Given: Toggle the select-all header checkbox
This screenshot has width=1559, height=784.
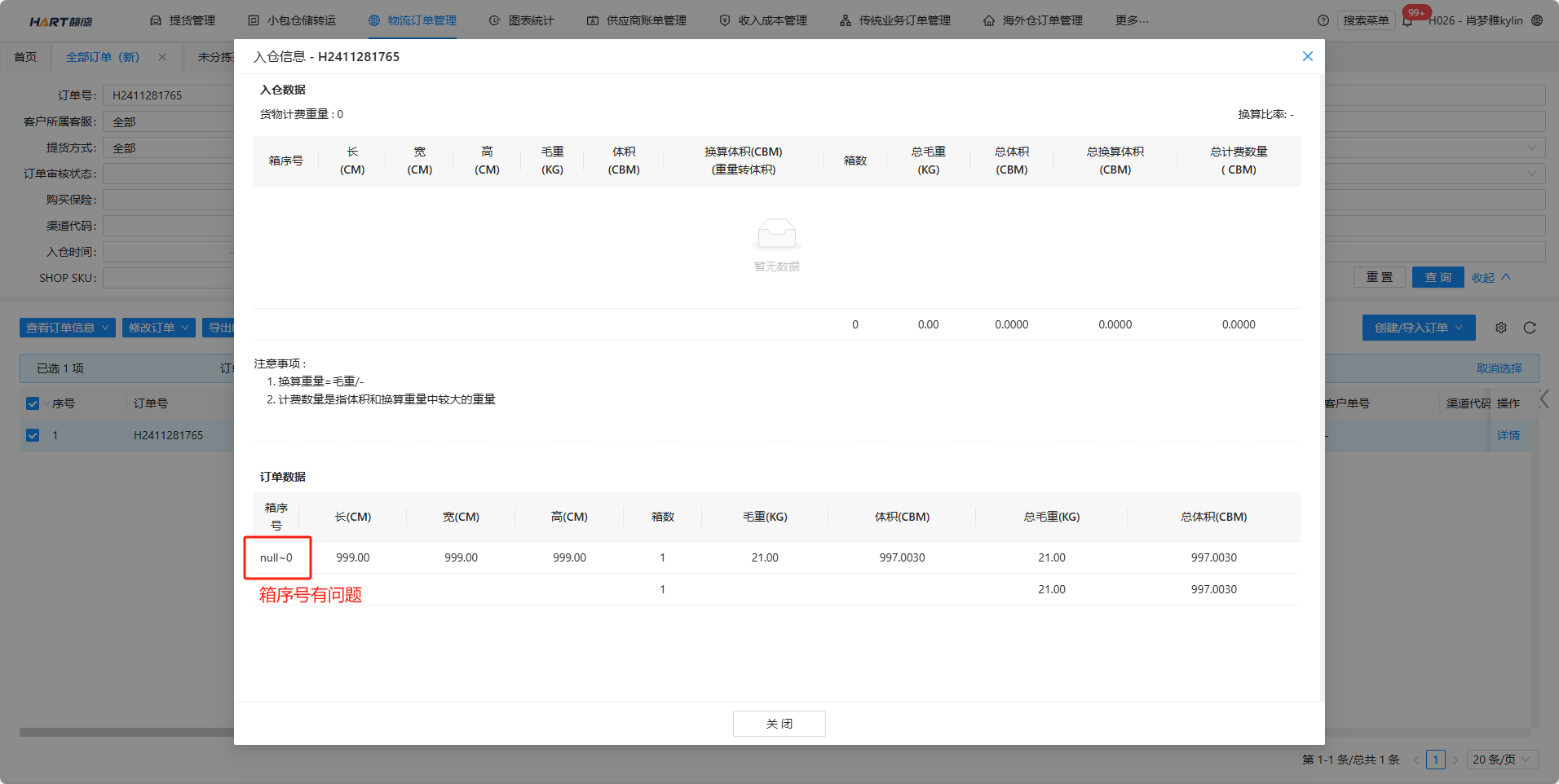Looking at the screenshot, I should [x=33, y=403].
